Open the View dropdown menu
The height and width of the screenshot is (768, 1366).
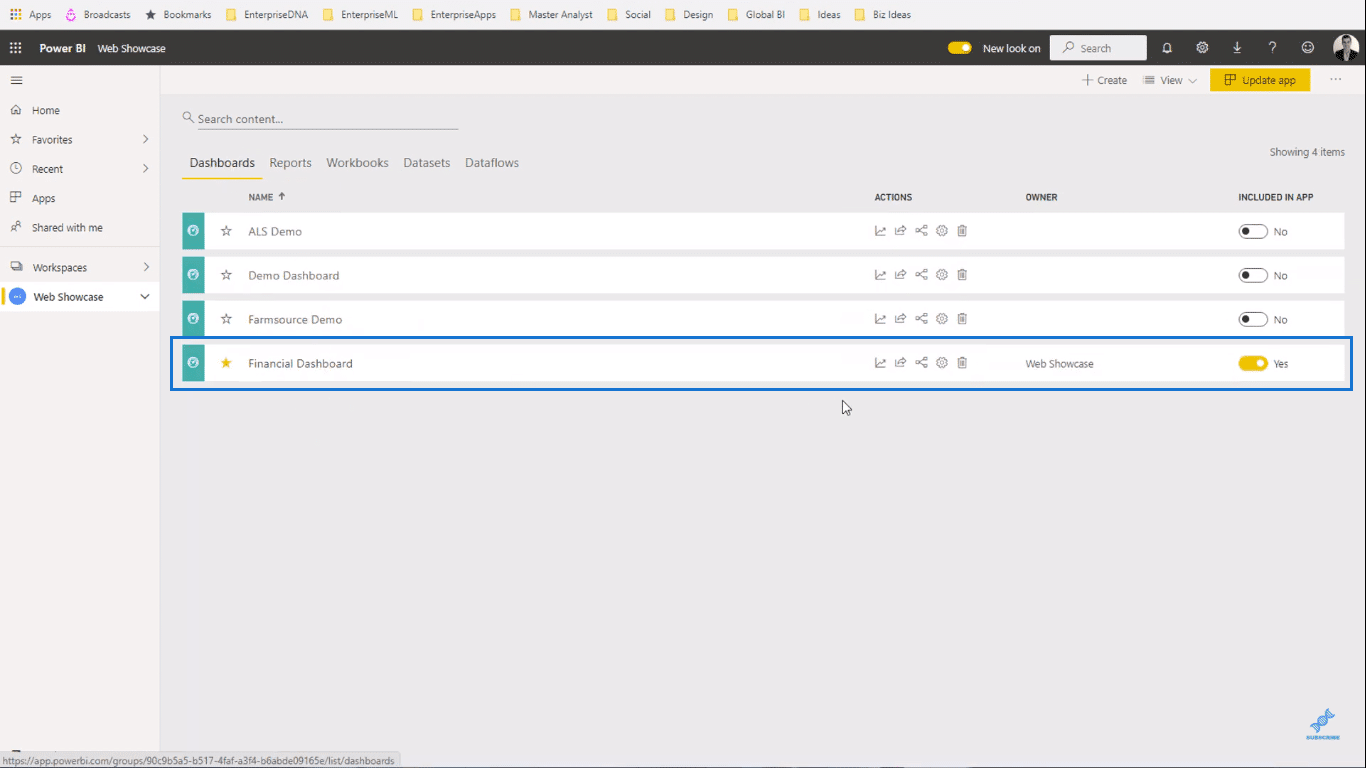1170,80
